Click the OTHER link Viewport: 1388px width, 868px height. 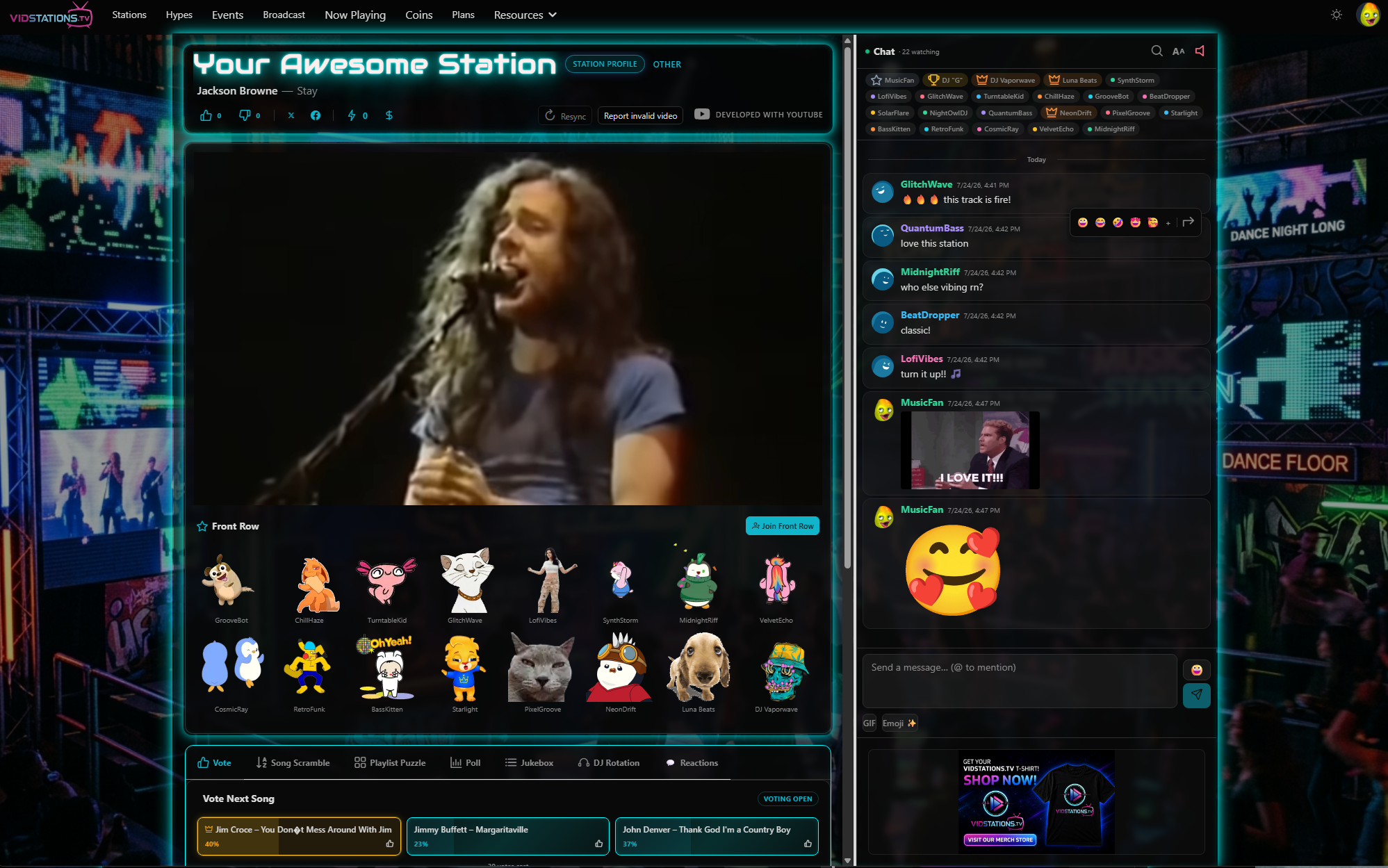(667, 64)
